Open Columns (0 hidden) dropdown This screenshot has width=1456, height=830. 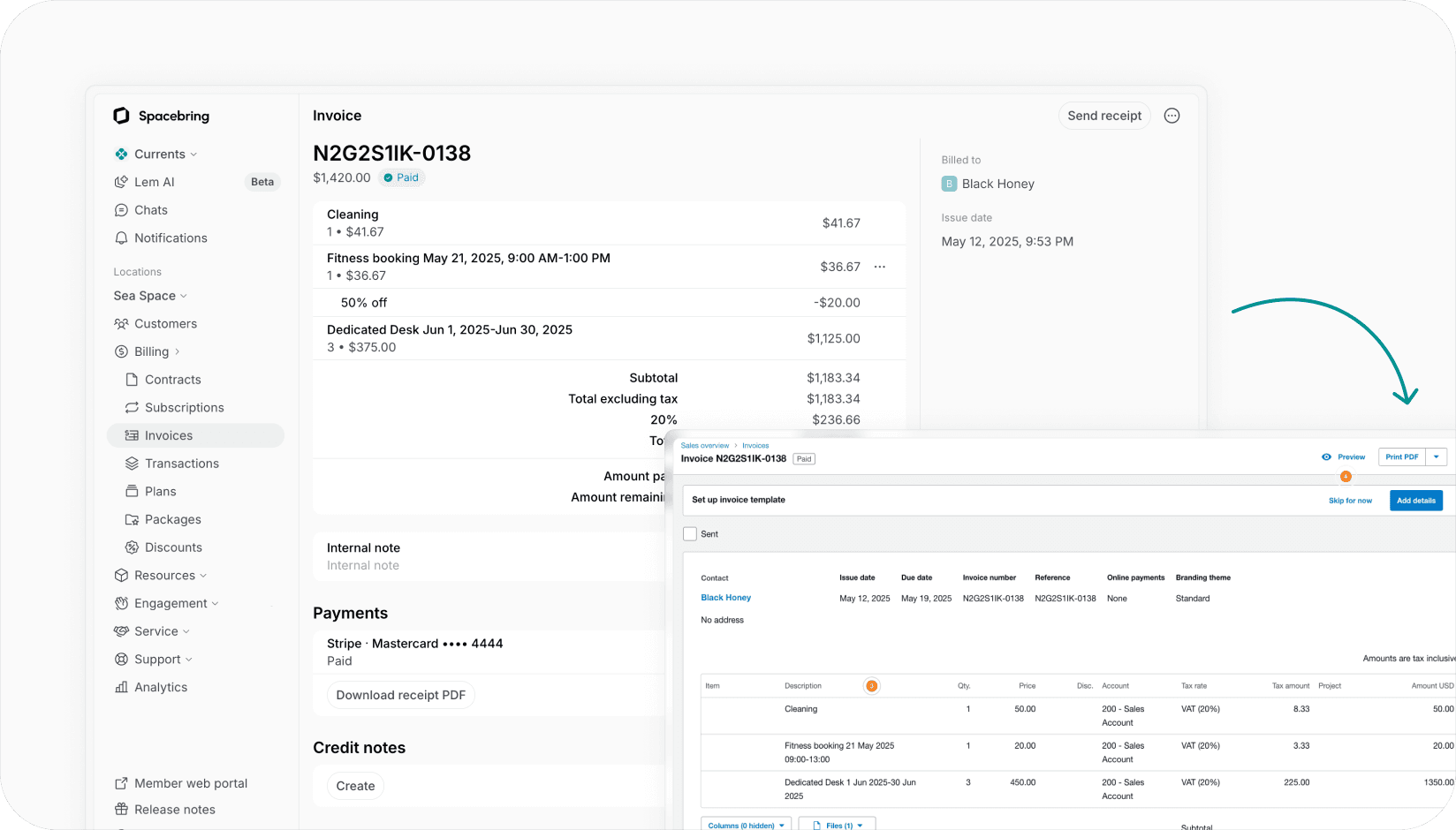746,826
